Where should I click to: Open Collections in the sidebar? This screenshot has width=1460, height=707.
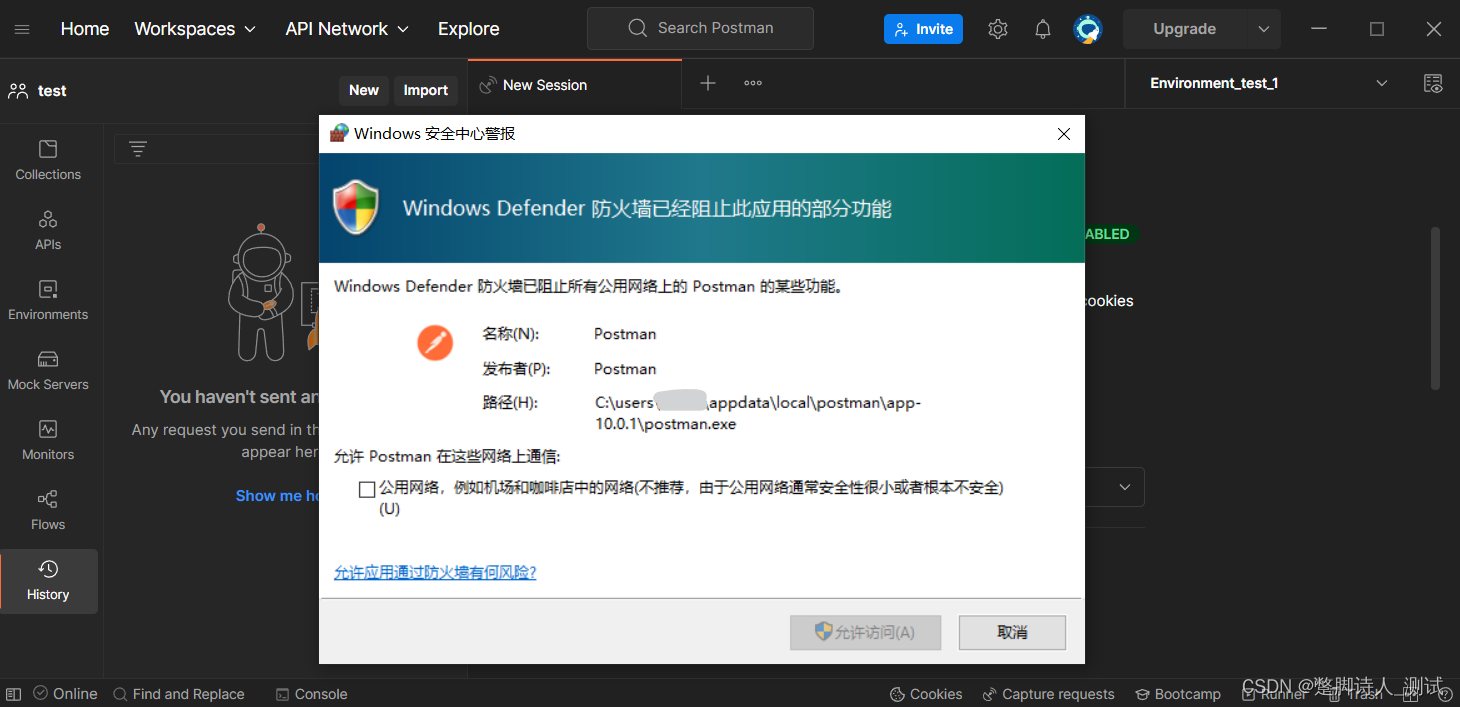pyautogui.click(x=48, y=160)
